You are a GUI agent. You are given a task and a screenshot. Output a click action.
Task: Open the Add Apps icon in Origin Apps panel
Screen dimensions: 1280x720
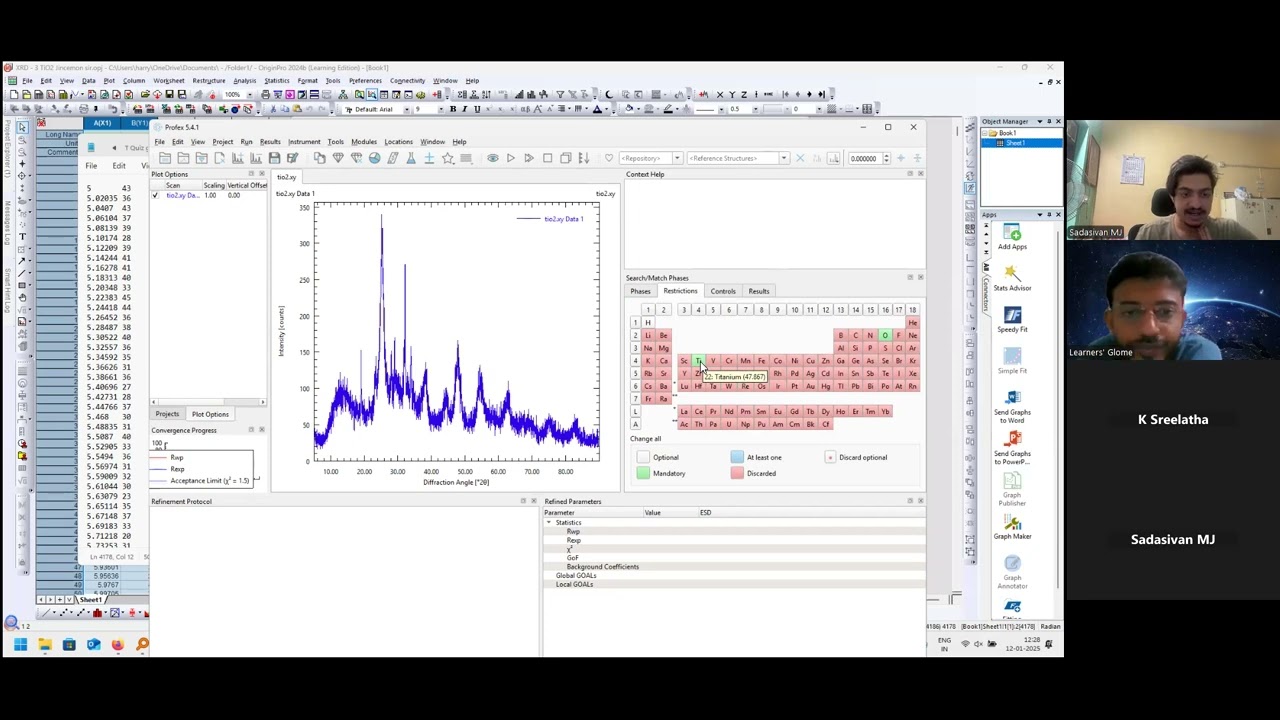point(1012,237)
